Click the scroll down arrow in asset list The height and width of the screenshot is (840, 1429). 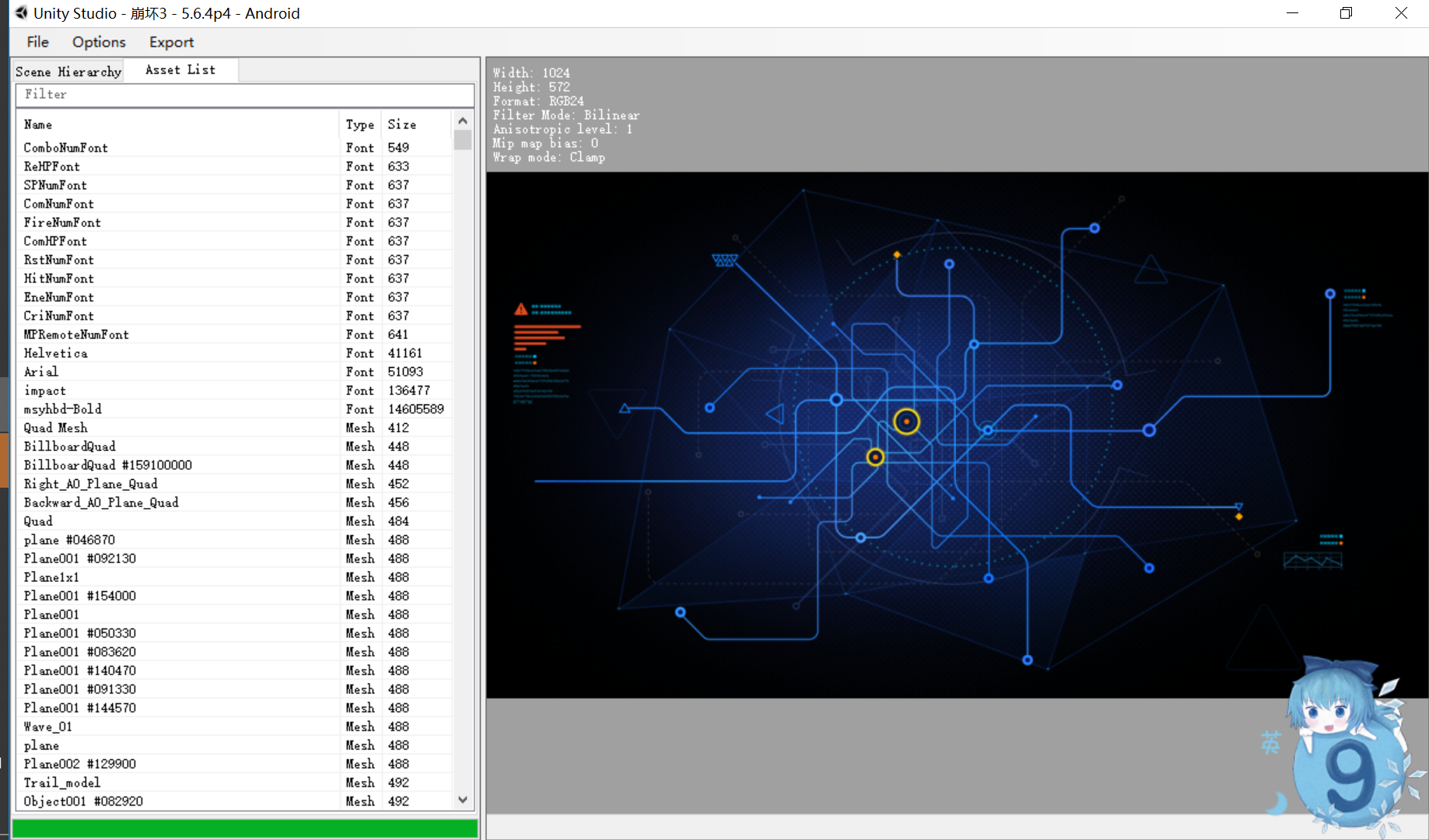point(463,800)
